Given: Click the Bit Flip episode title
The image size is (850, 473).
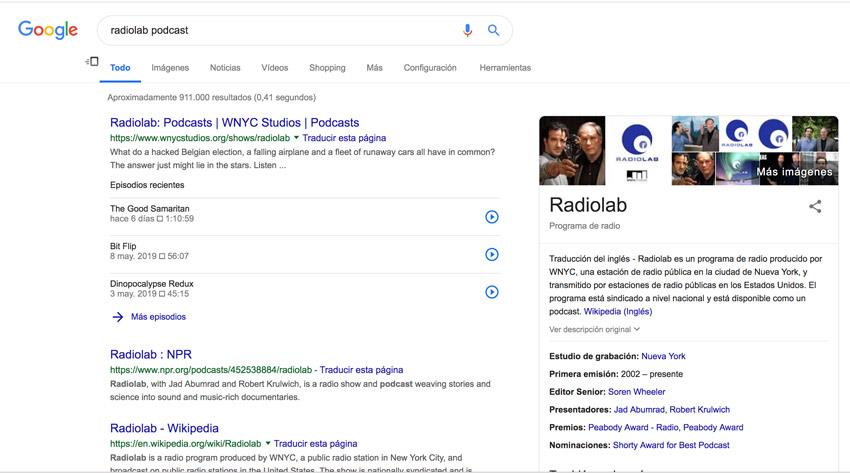Looking at the screenshot, I should click(x=123, y=246).
